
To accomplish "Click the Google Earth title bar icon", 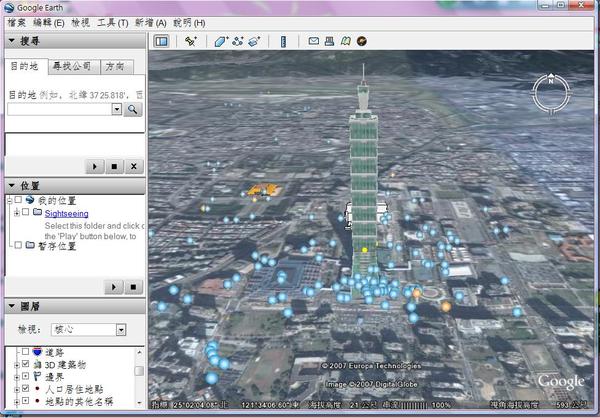I will (x=9, y=7).
